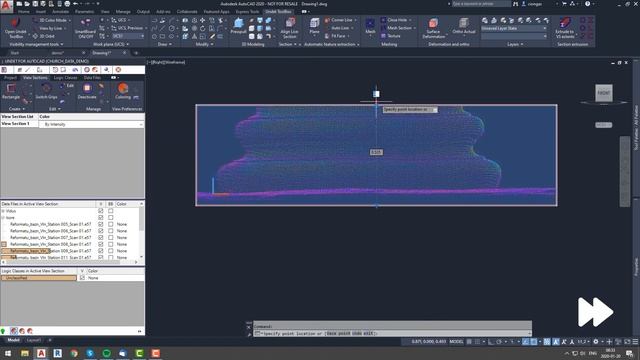
Task: Expand the Layers panel dropdown
Action: tap(515, 44)
